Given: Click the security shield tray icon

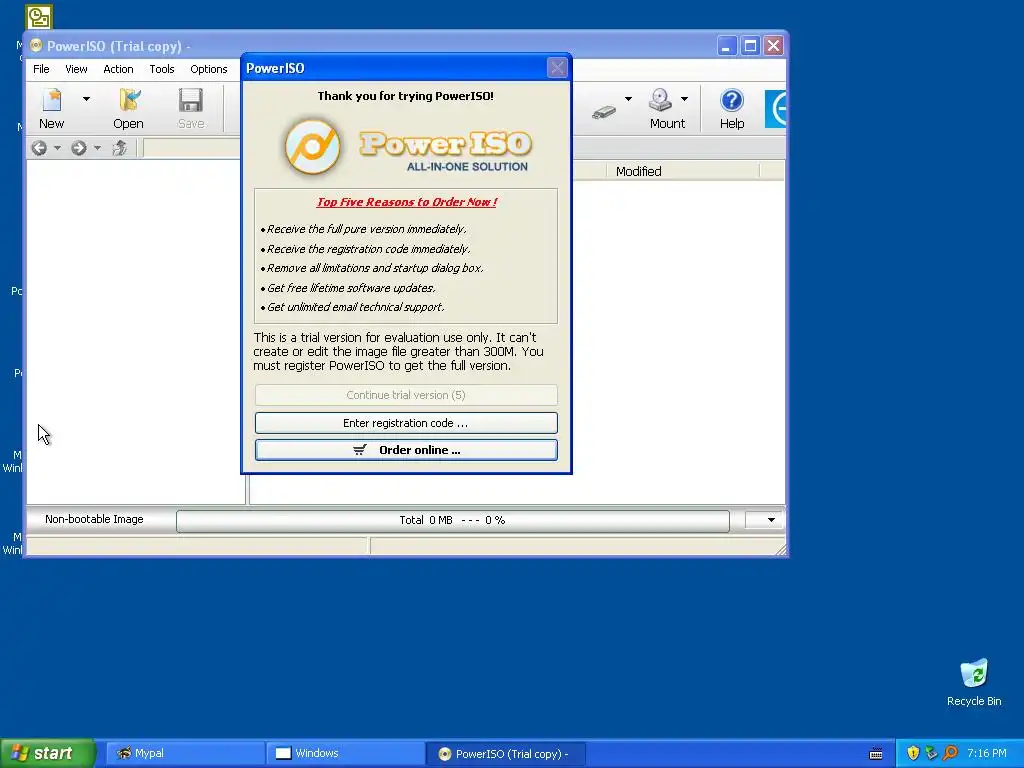Looking at the screenshot, I should coord(913,753).
